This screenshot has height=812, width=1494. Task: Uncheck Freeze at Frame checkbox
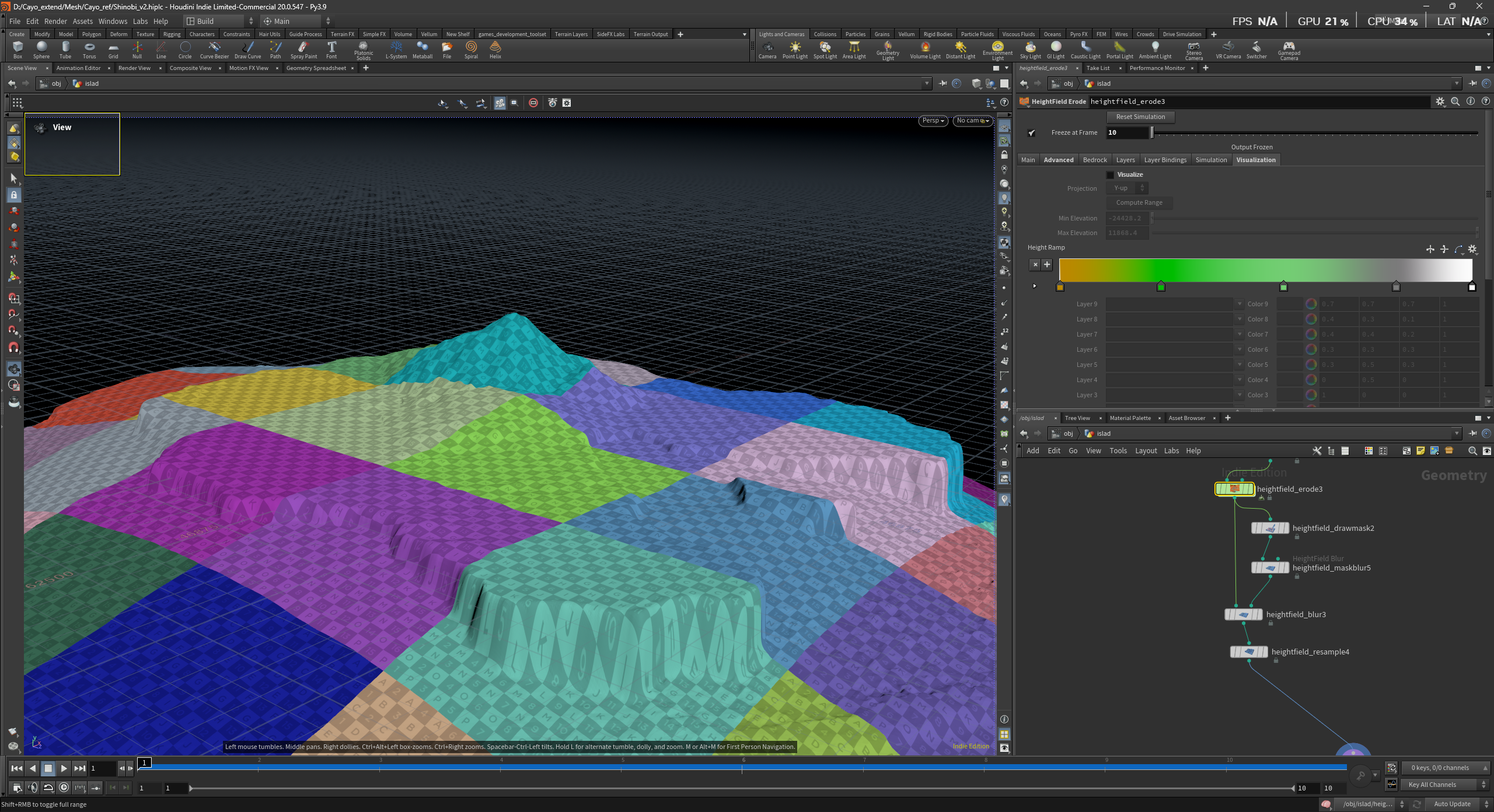tap(1032, 133)
